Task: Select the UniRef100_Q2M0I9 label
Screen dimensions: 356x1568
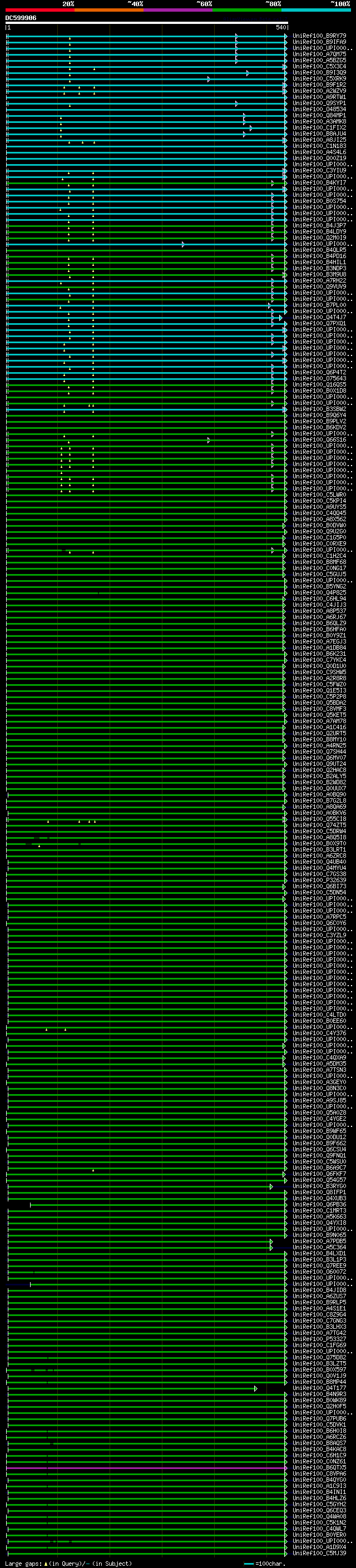Action: click(319, 238)
